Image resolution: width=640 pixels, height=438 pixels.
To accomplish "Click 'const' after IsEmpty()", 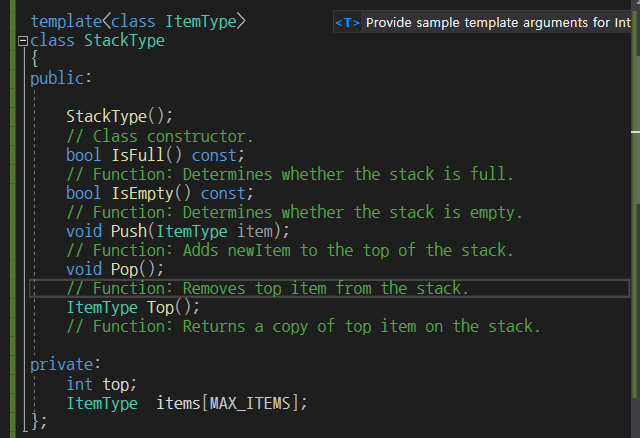I will point(223,193).
